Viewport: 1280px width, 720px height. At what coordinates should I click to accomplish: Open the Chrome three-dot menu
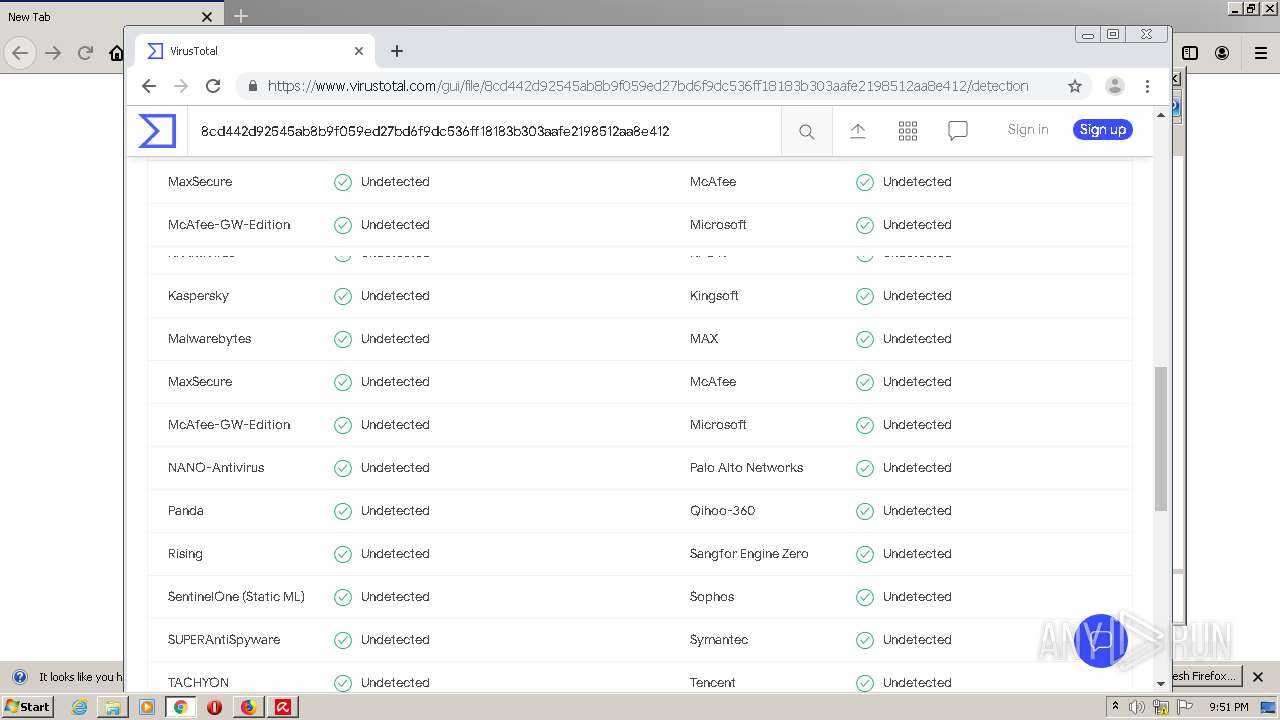coord(1147,86)
